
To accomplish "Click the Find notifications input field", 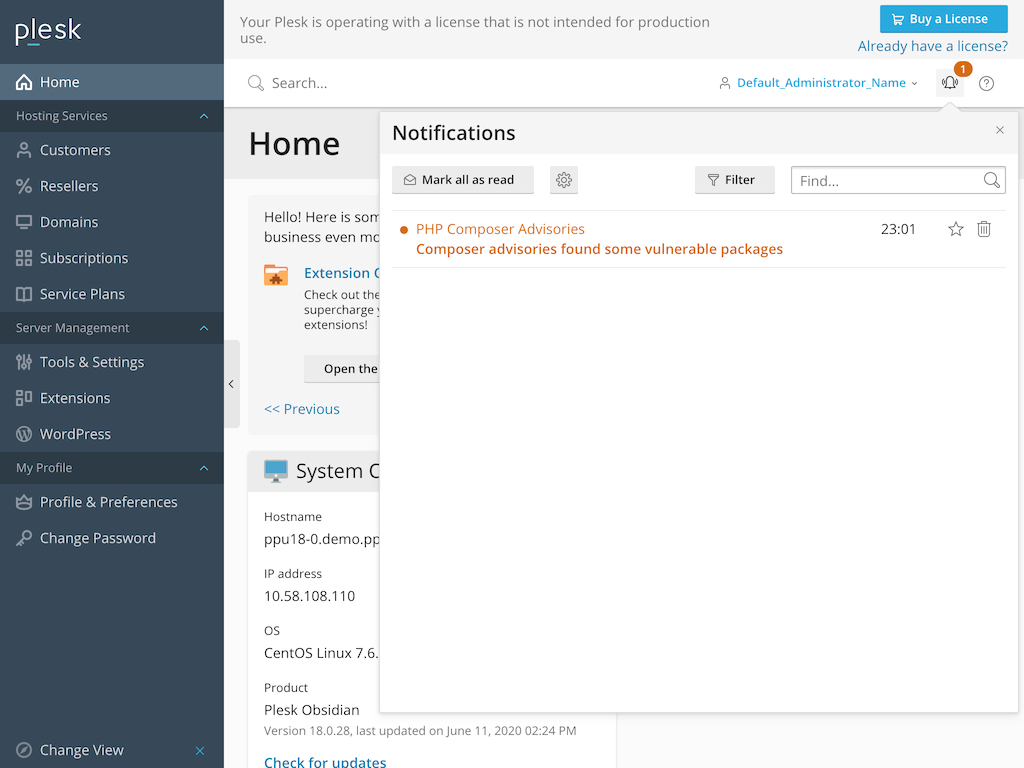I will click(x=885, y=180).
